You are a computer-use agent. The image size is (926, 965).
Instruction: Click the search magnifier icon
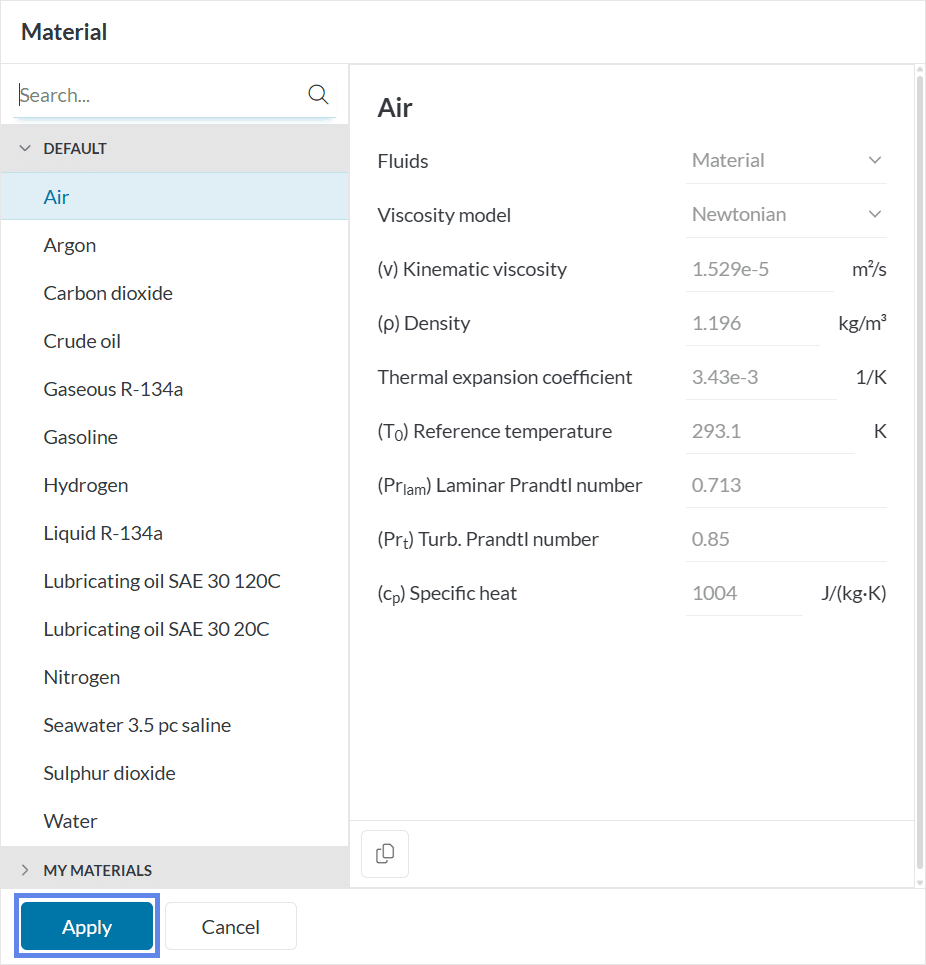pos(318,95)
